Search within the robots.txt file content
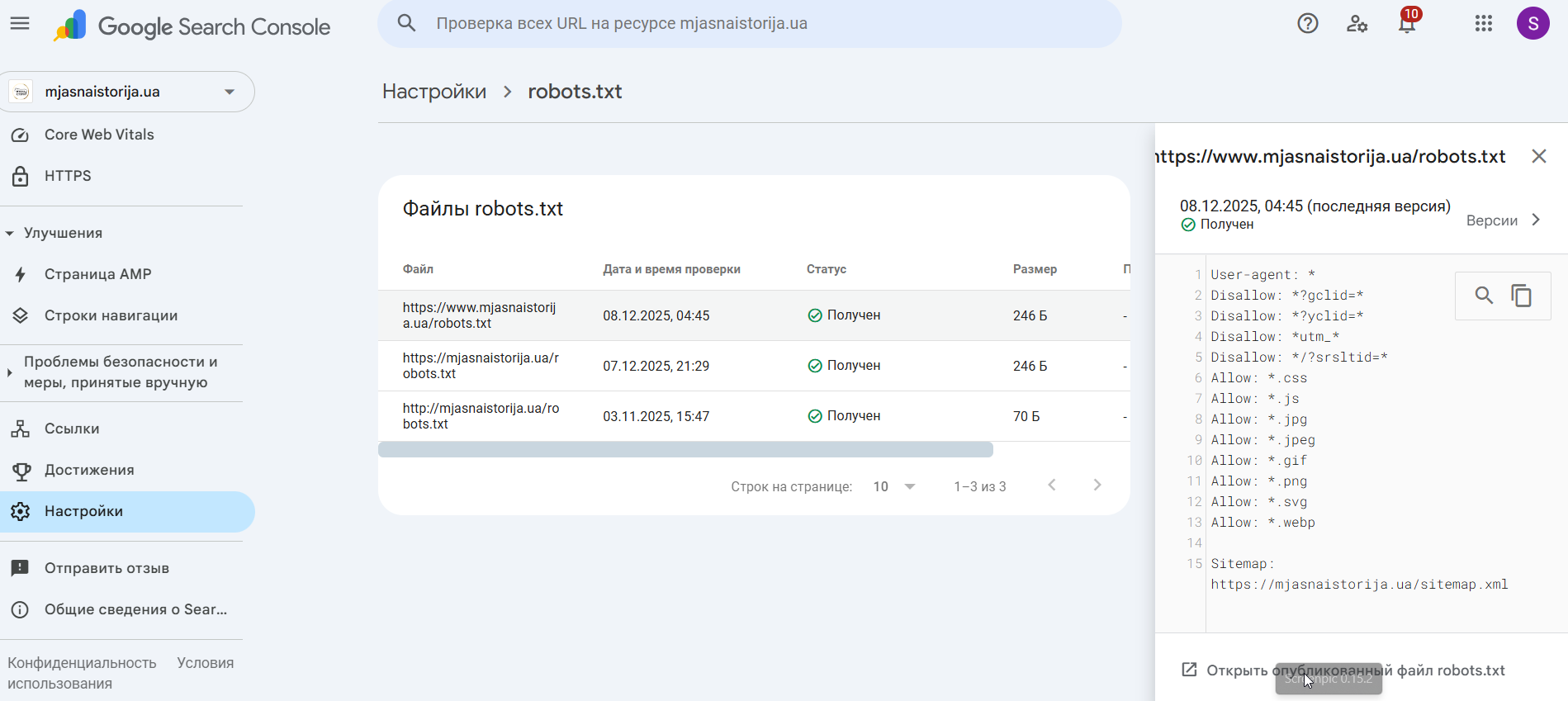 pos(1484,296)
